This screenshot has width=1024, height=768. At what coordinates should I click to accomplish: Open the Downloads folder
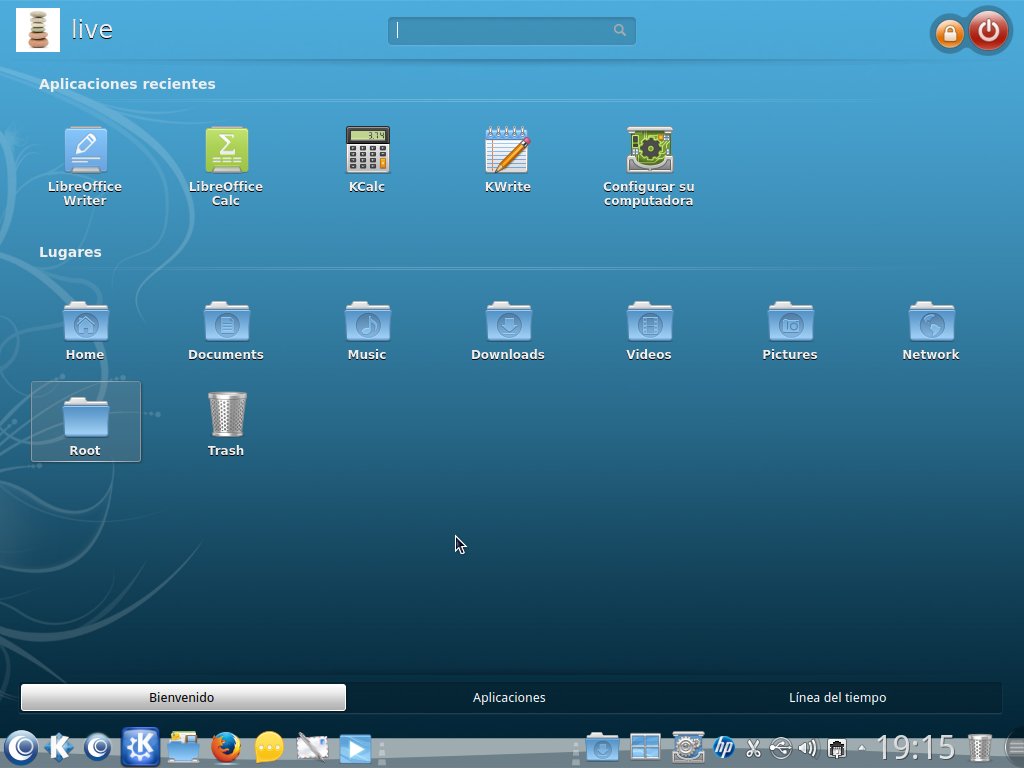(x=508, y=331)
